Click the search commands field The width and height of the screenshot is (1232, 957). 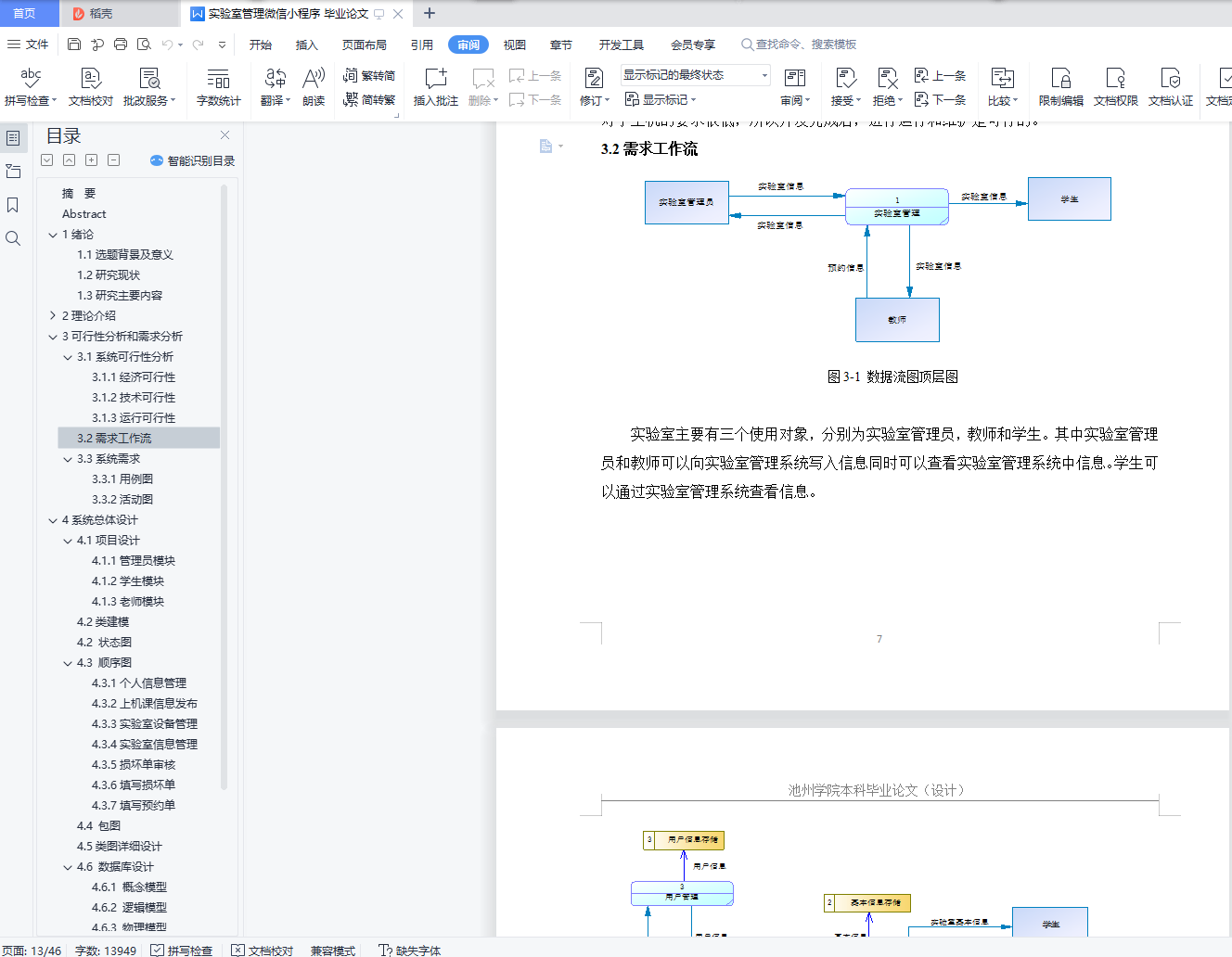point(799,45)
